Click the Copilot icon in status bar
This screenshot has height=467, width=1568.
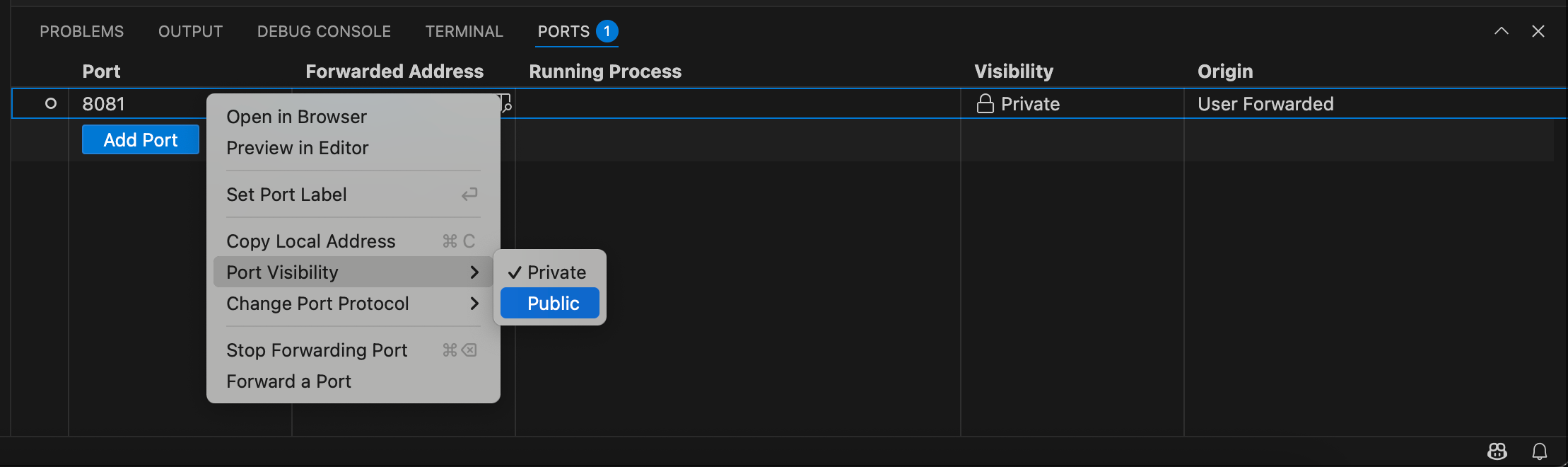pyautogui.click(x=1497, y=451)
